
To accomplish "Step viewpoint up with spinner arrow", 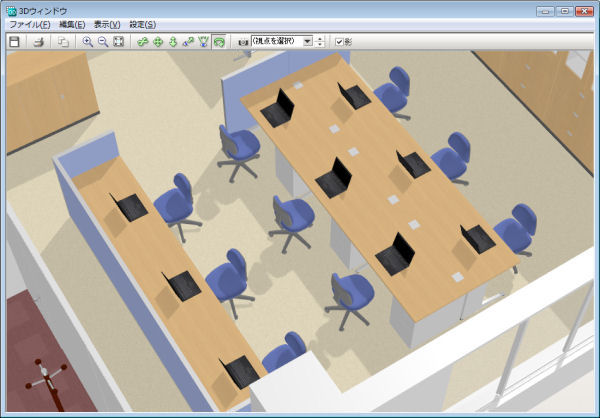I will coord(320,39).
